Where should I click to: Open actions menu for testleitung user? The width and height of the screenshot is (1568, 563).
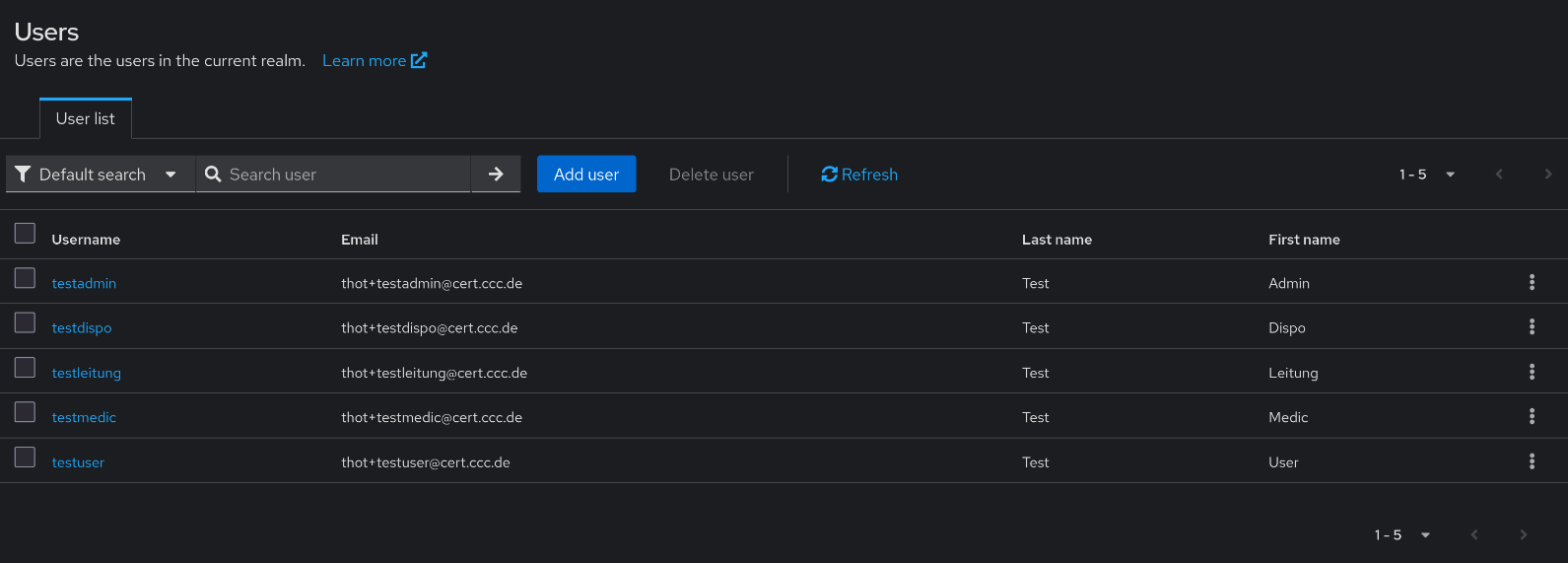pyautogui.click(x=1532, y=372)
